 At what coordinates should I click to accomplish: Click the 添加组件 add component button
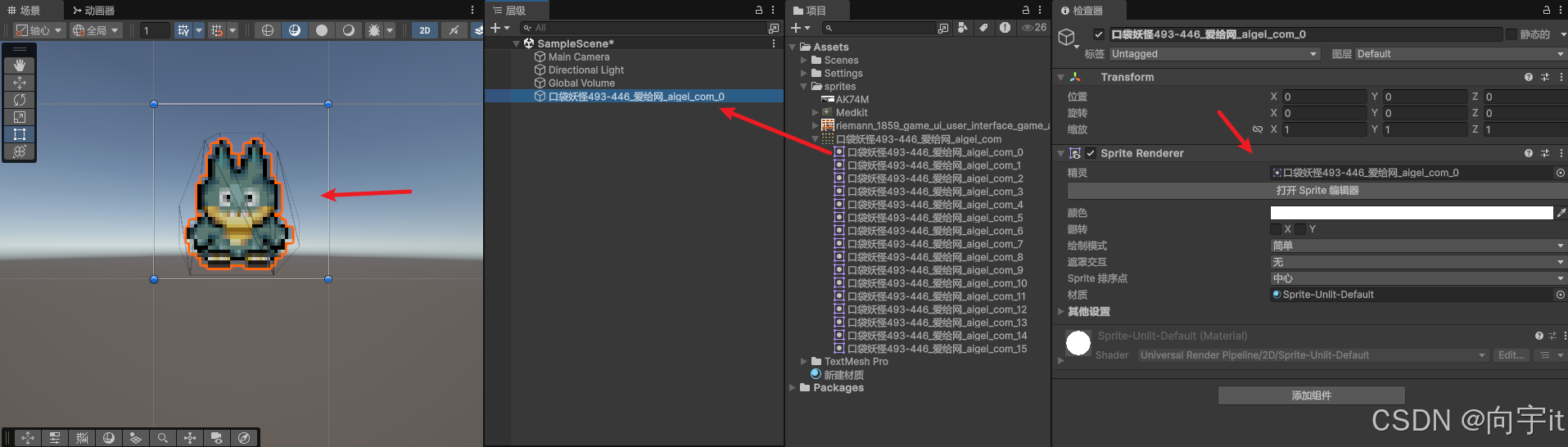pyautogui.click(x=1312, y=395)
